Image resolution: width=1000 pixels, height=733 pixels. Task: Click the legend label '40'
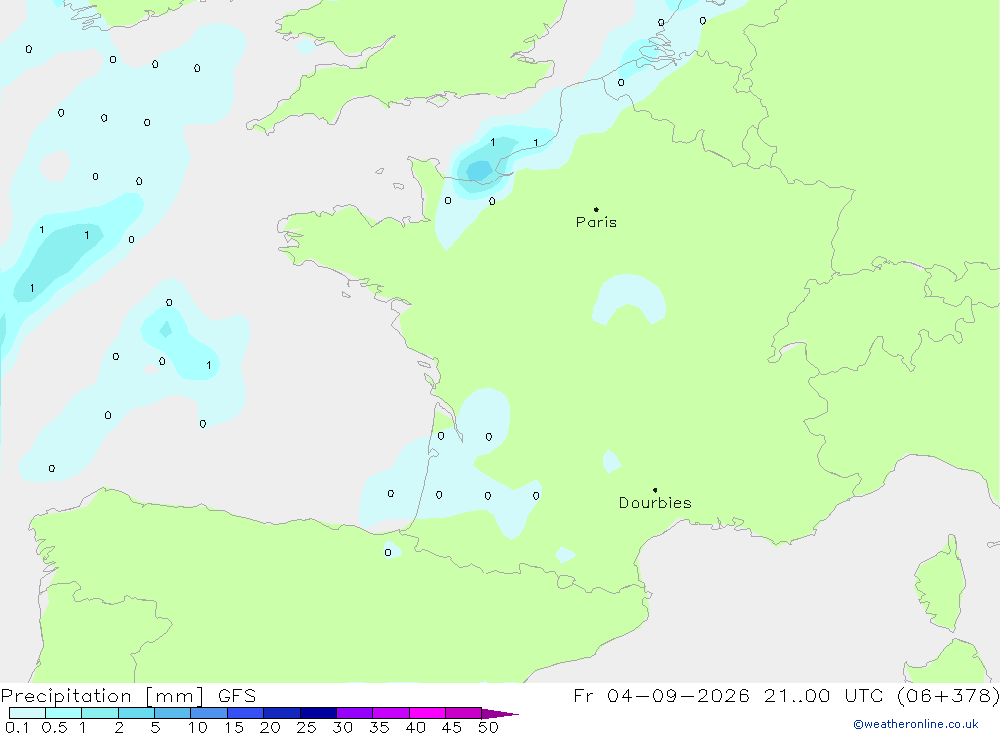click(x=416, y=727)
